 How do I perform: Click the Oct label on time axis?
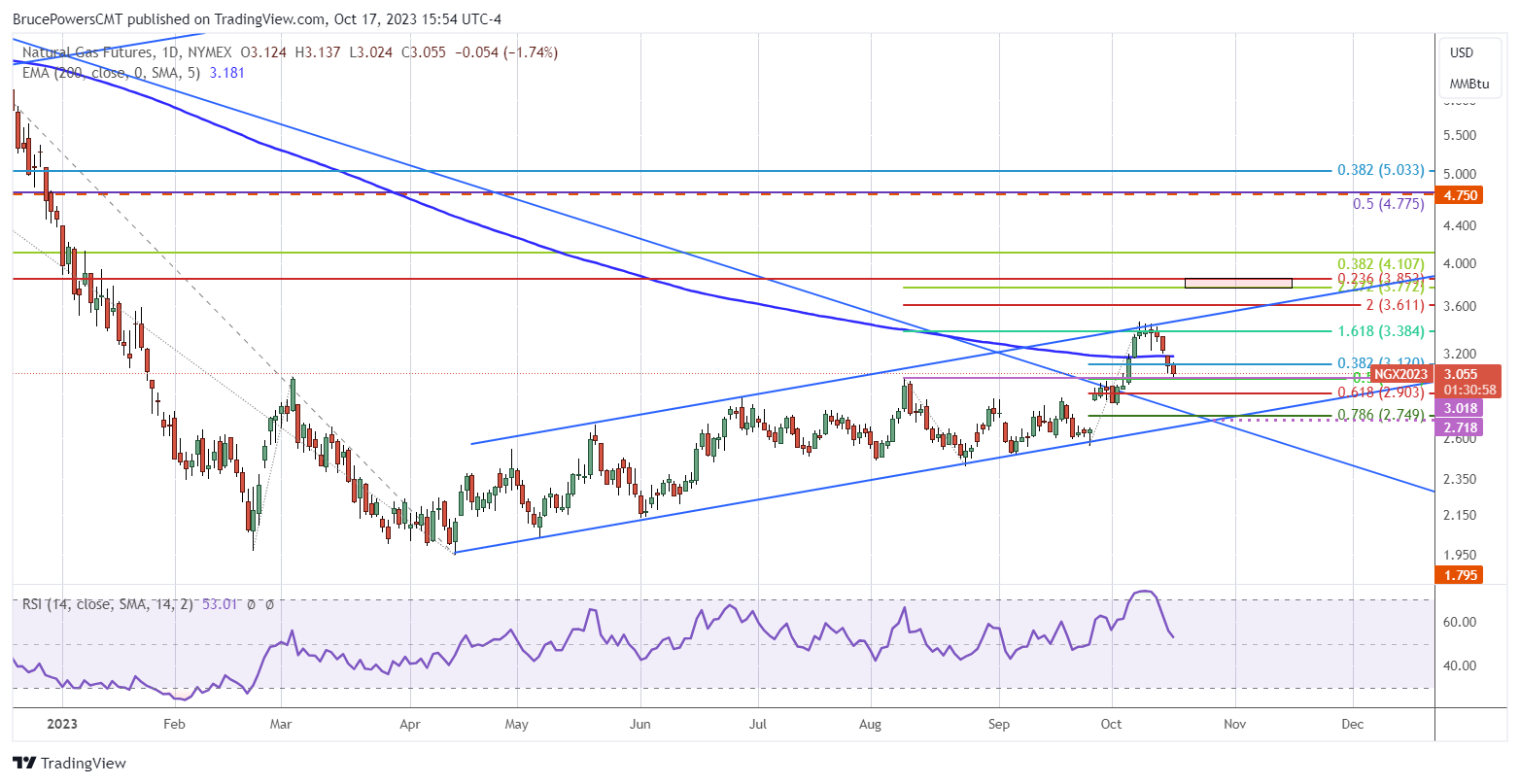point(1111,724)
